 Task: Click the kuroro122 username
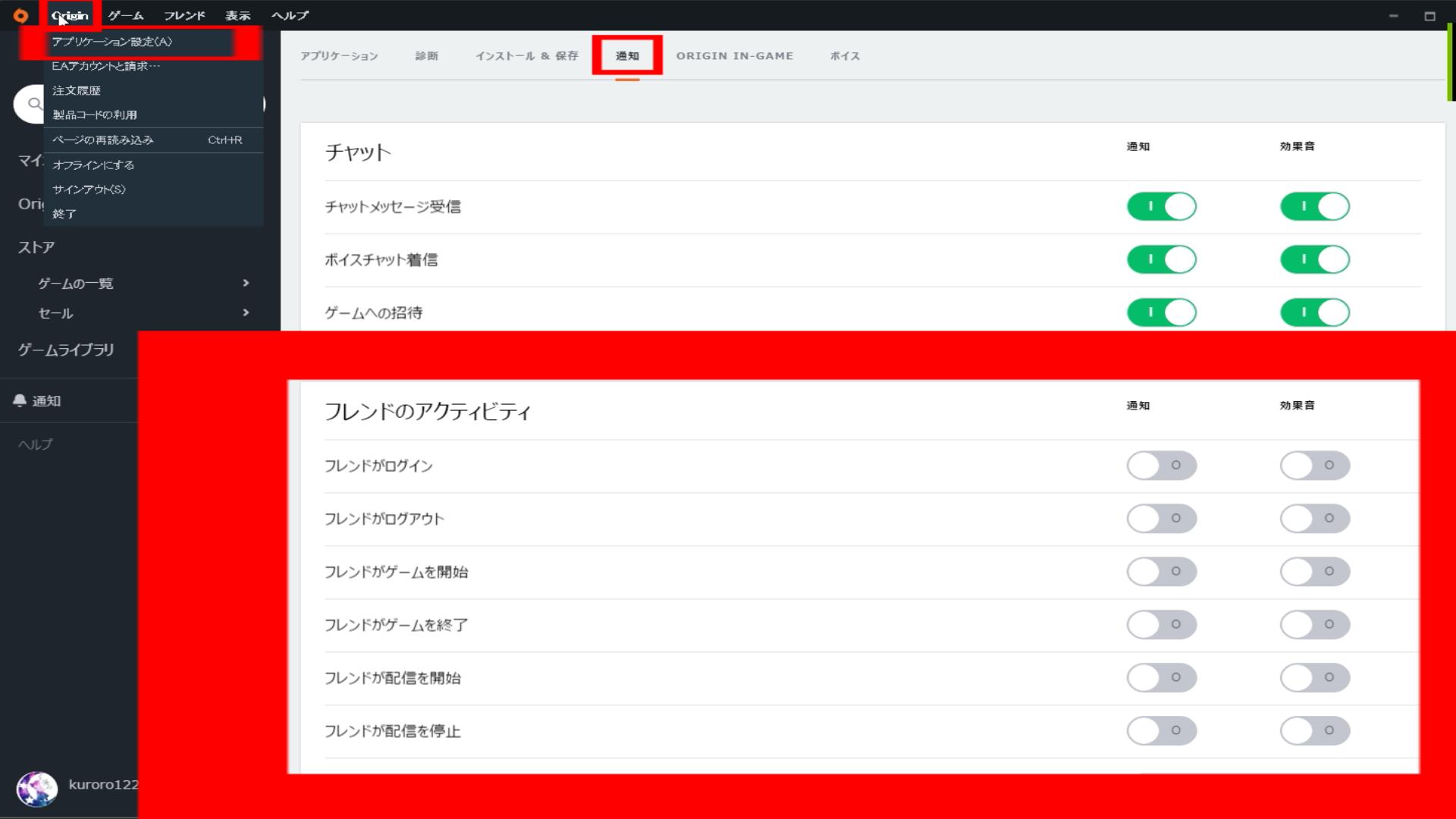[103, 784]
